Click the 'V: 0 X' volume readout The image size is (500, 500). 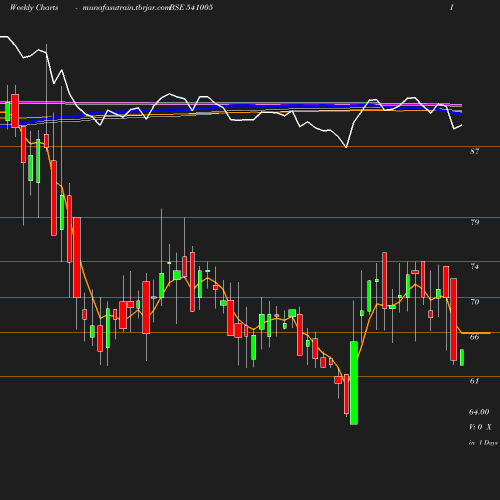coord(480,427)
